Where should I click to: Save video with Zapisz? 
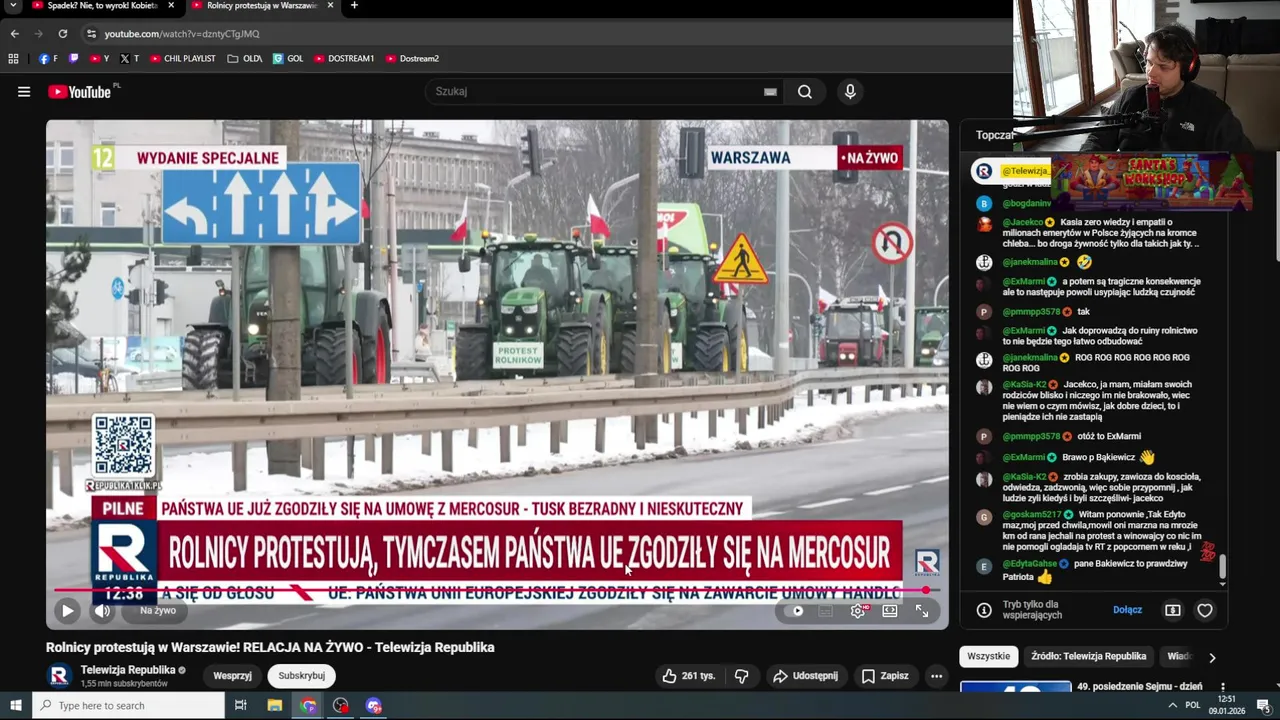coord(885,676)
